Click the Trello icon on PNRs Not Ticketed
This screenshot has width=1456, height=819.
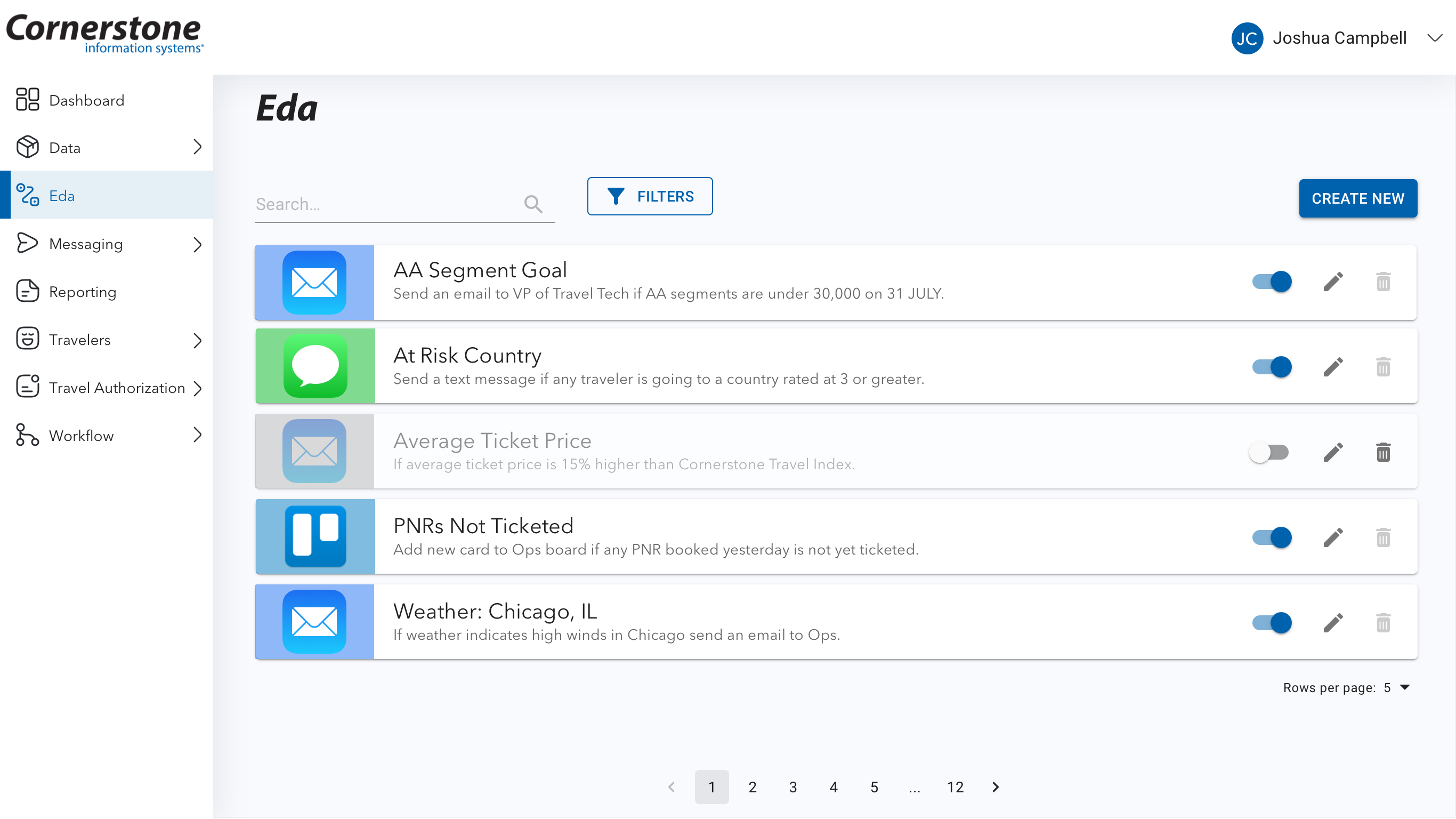(x=315, y=536)
